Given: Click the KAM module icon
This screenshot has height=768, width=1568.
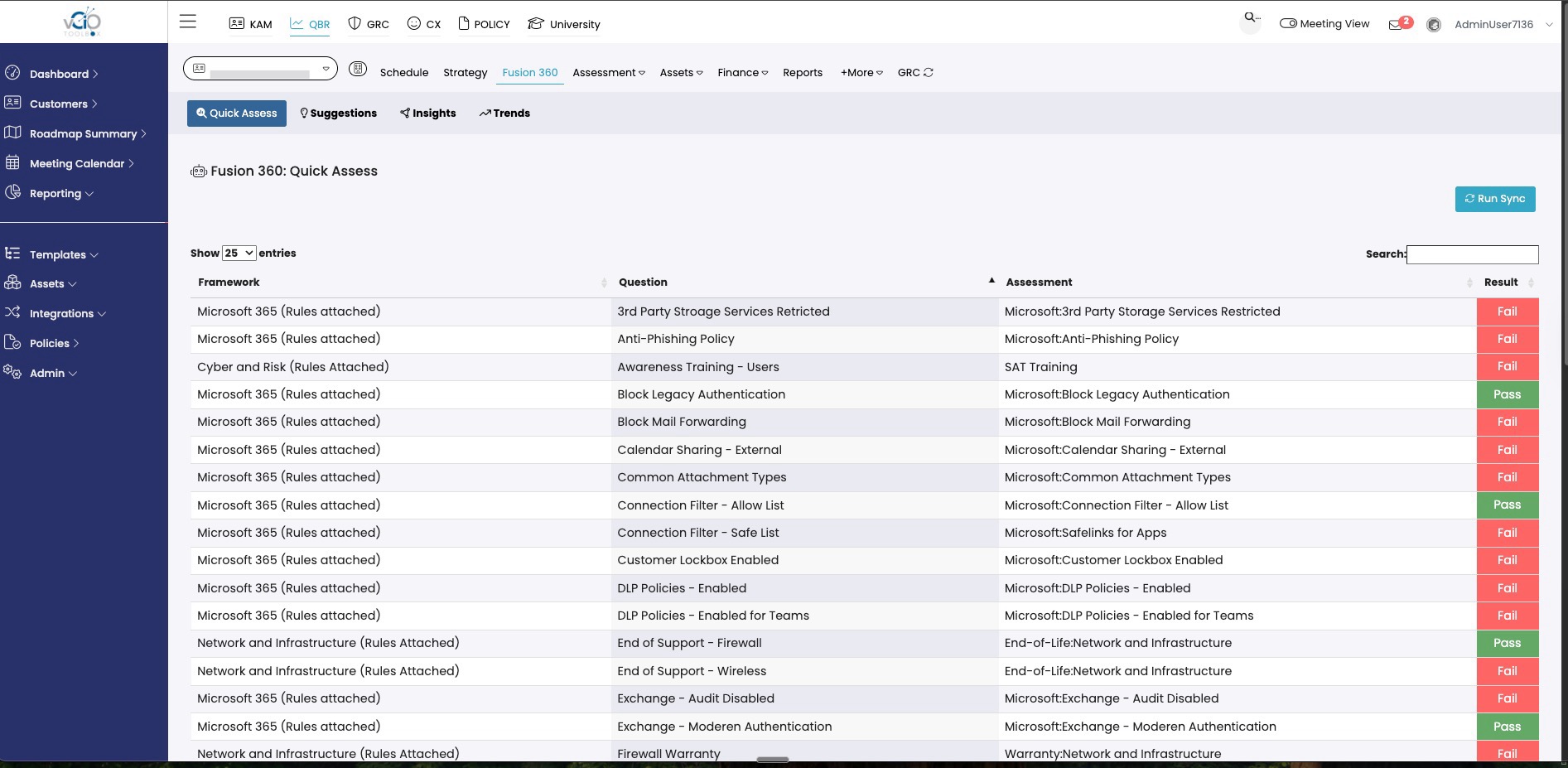Looking at the screenshot, I should (x=237, y=23).
